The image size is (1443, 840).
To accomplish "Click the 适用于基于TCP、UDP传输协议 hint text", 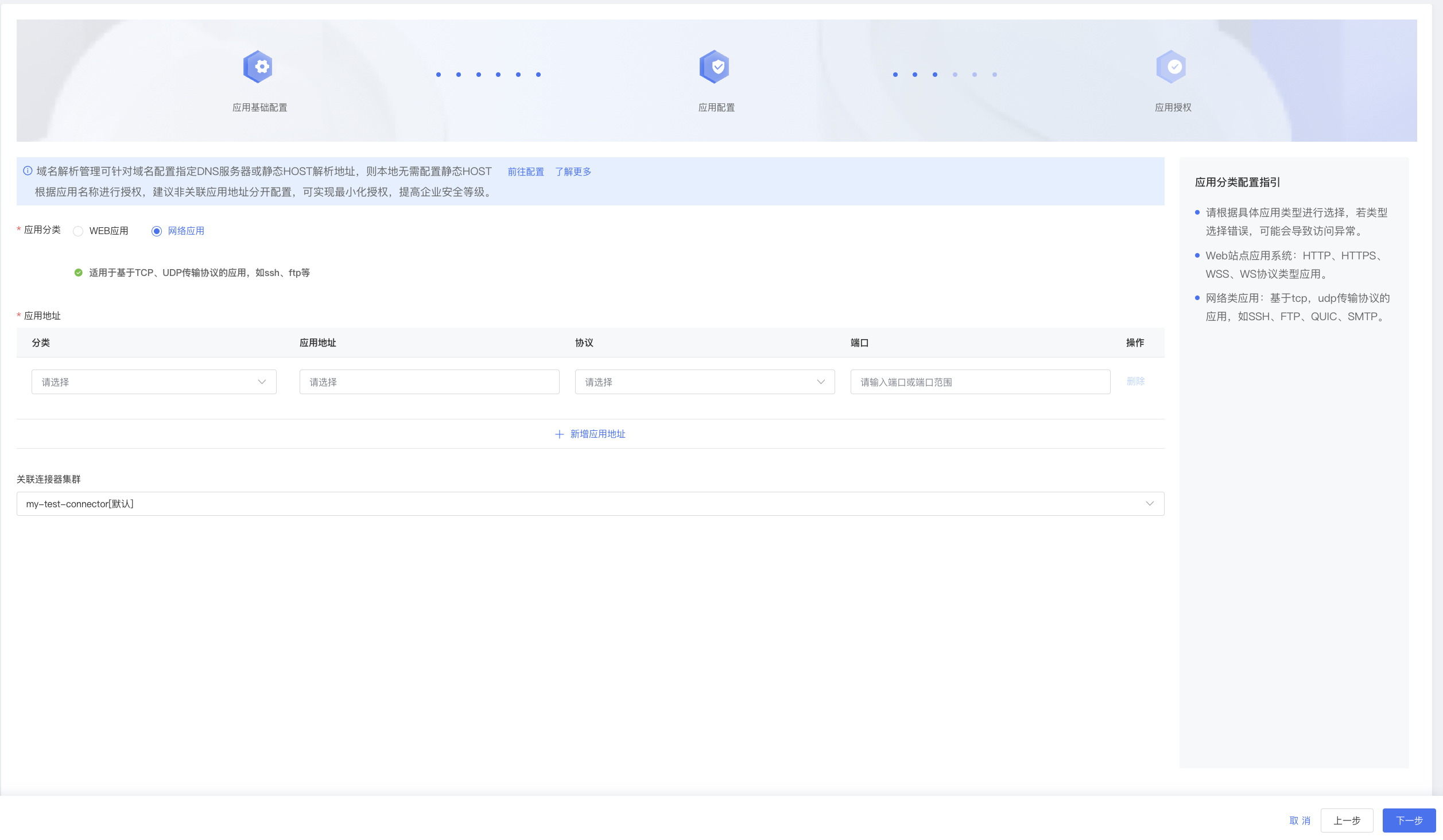I will click(199, 273).
